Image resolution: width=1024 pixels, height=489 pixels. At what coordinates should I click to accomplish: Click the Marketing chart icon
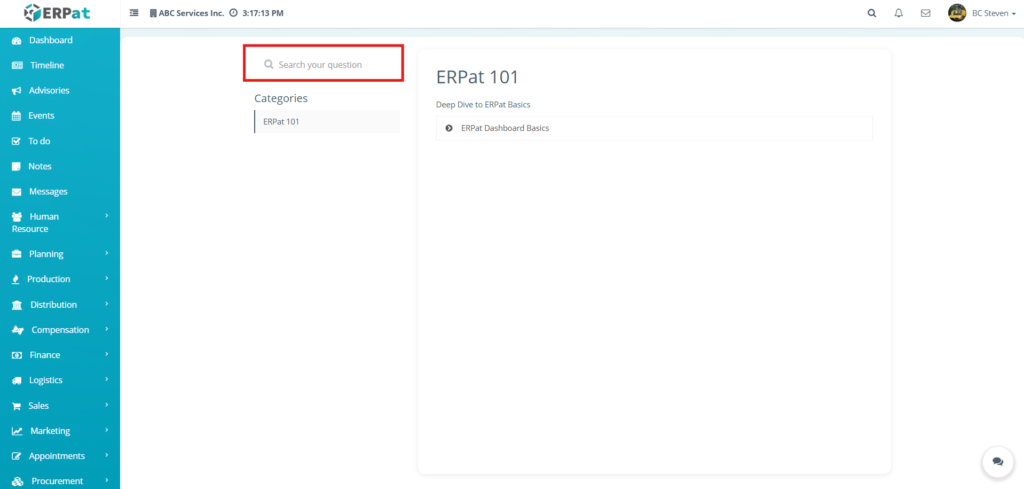coord(18,432)
